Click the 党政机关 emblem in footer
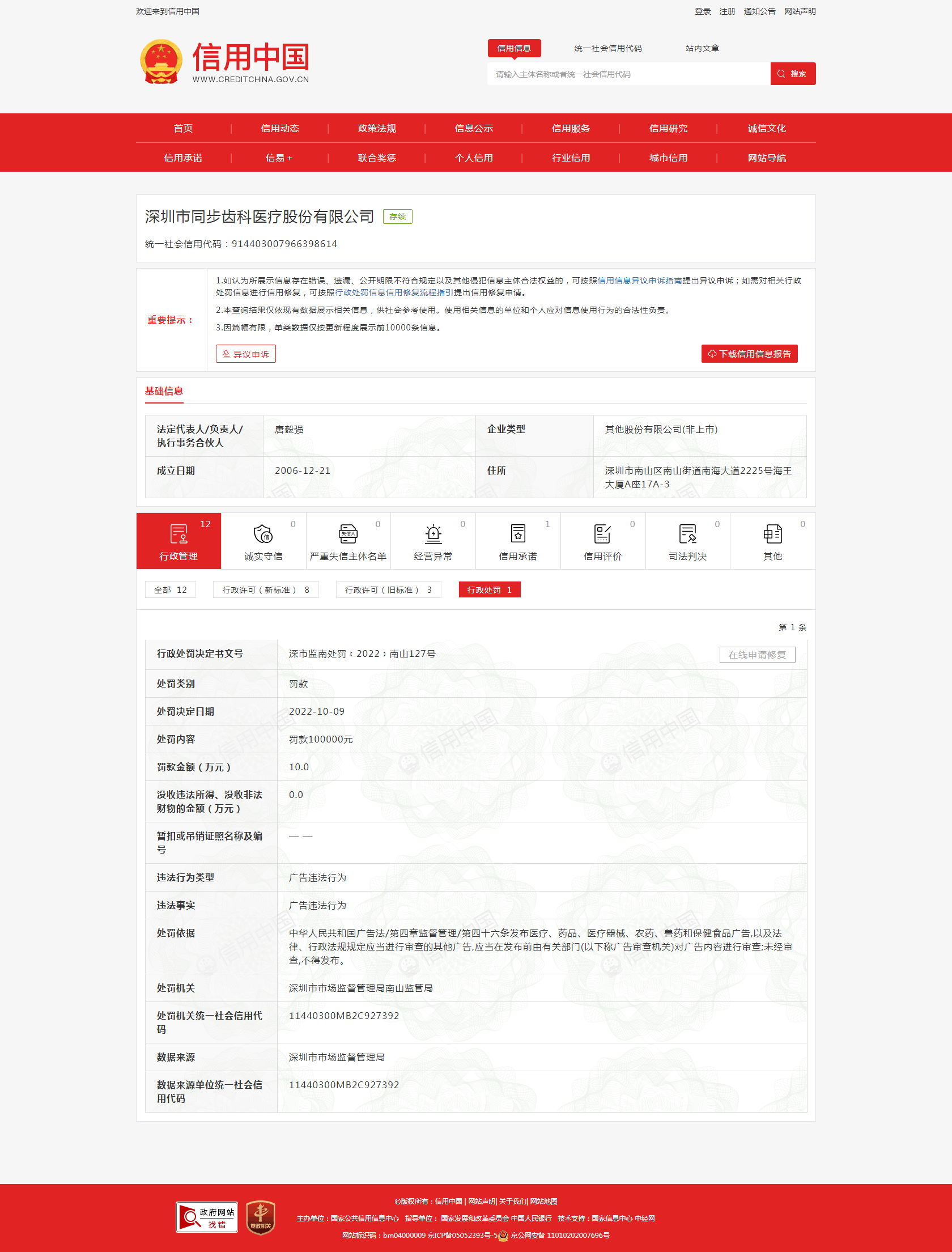Viewport: 952px width, 1252px height. (x=261, y=1218)
